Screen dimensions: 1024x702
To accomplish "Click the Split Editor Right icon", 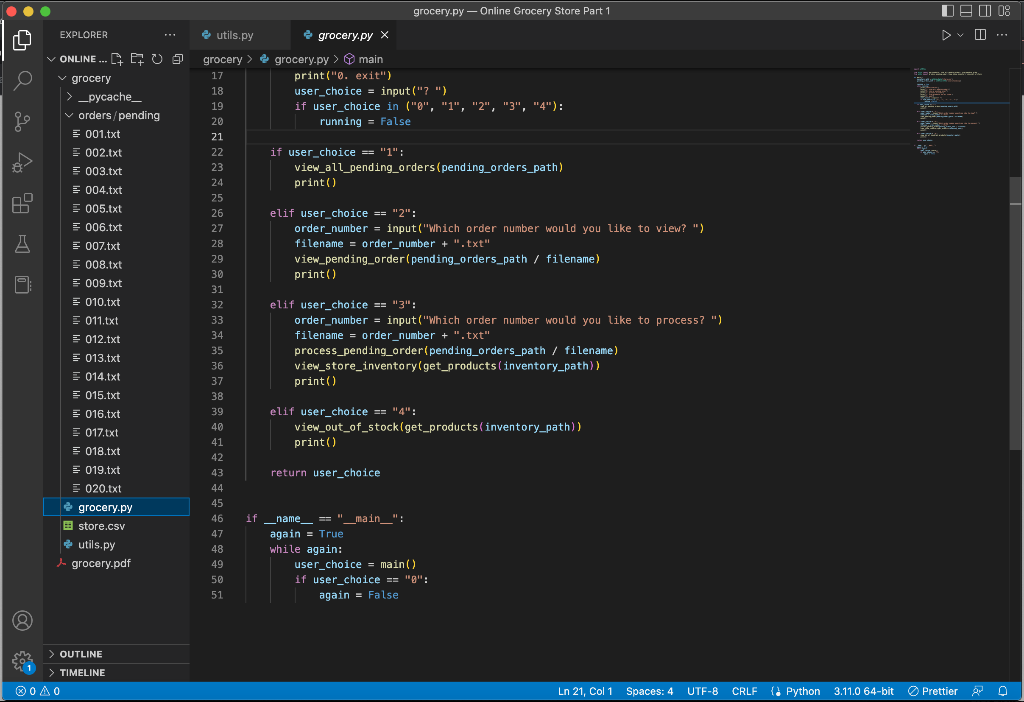I will point(980,35).
